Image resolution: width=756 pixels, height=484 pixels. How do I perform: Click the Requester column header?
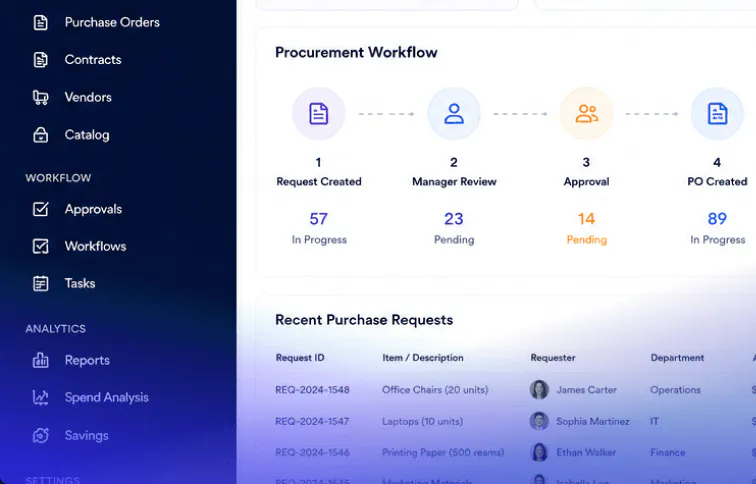[x=553, y=358]
